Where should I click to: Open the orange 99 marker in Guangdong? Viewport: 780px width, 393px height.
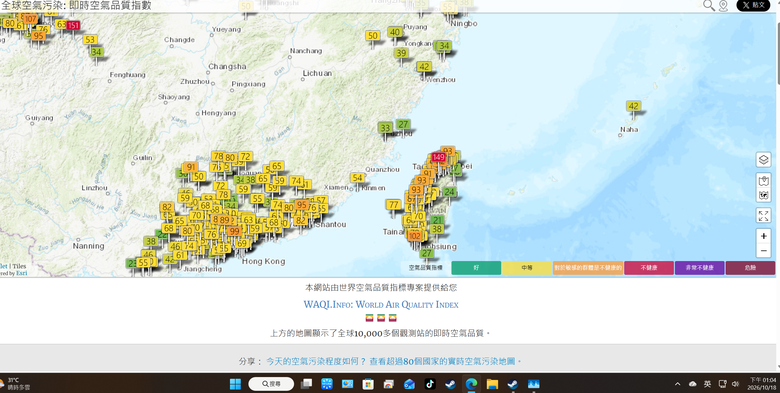234,231
